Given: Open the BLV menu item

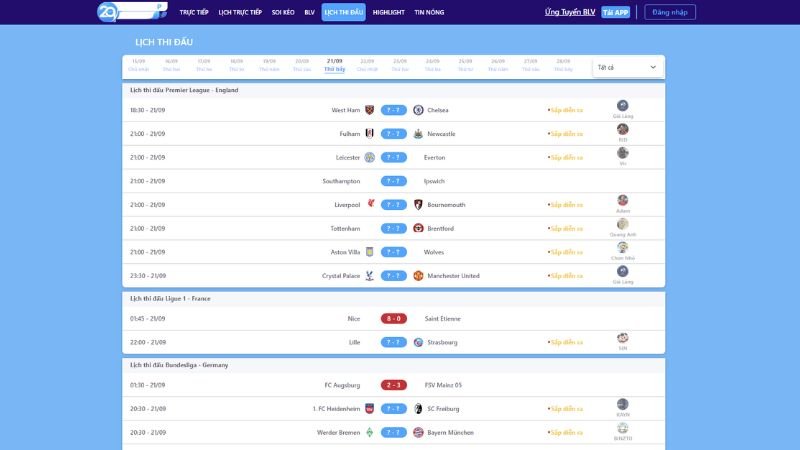Looking at the screenshot, I should [309, 12].
